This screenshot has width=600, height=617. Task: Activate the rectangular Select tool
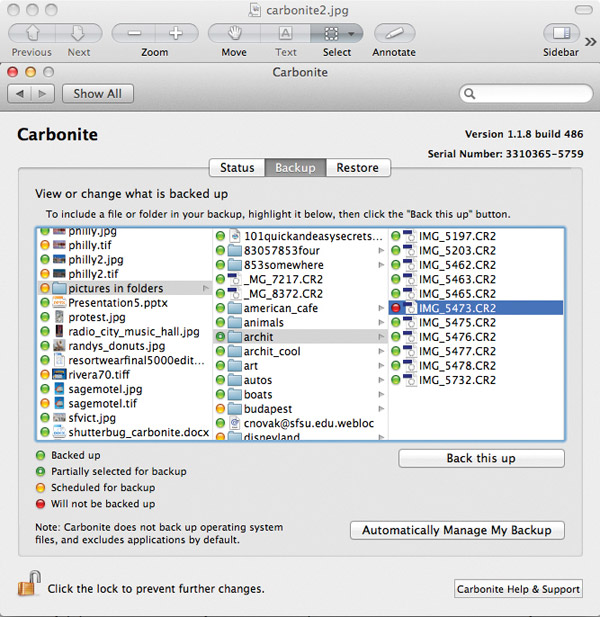tap(331, 33)
